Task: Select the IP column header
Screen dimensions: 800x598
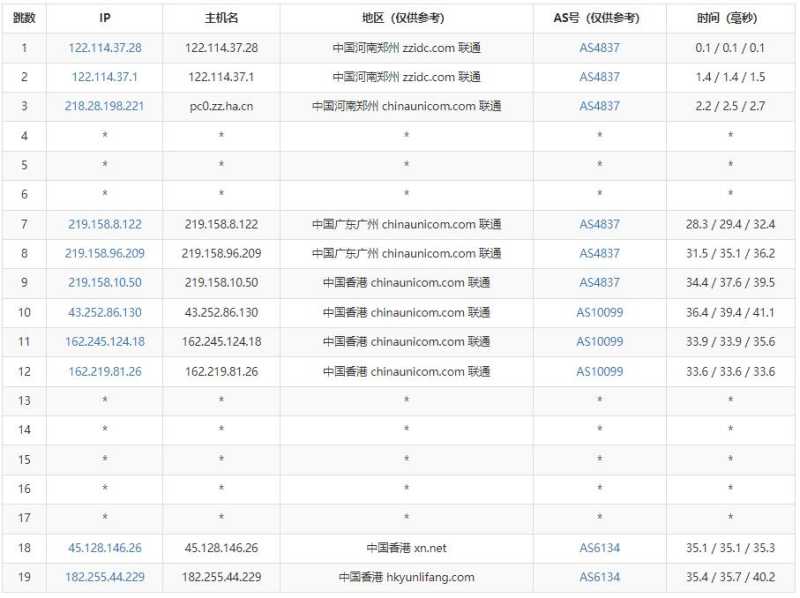Action: [x=105, y=18]
